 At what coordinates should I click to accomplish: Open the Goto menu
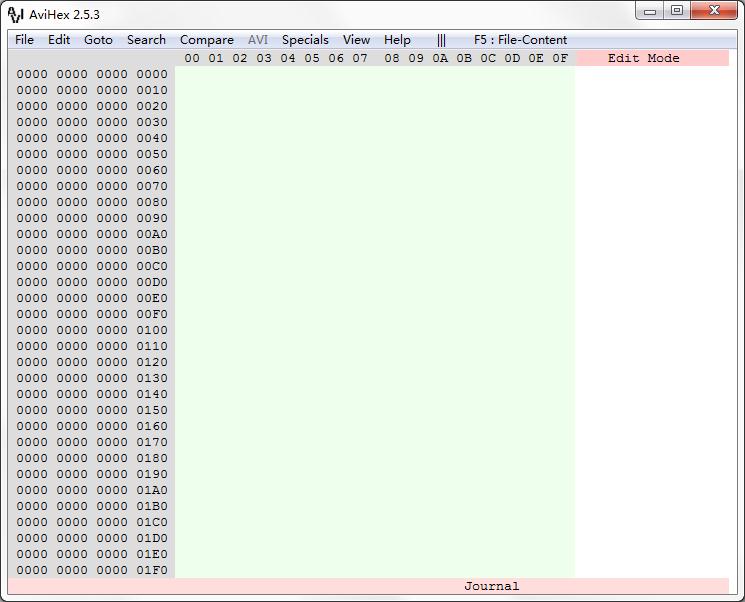(98, 40)
